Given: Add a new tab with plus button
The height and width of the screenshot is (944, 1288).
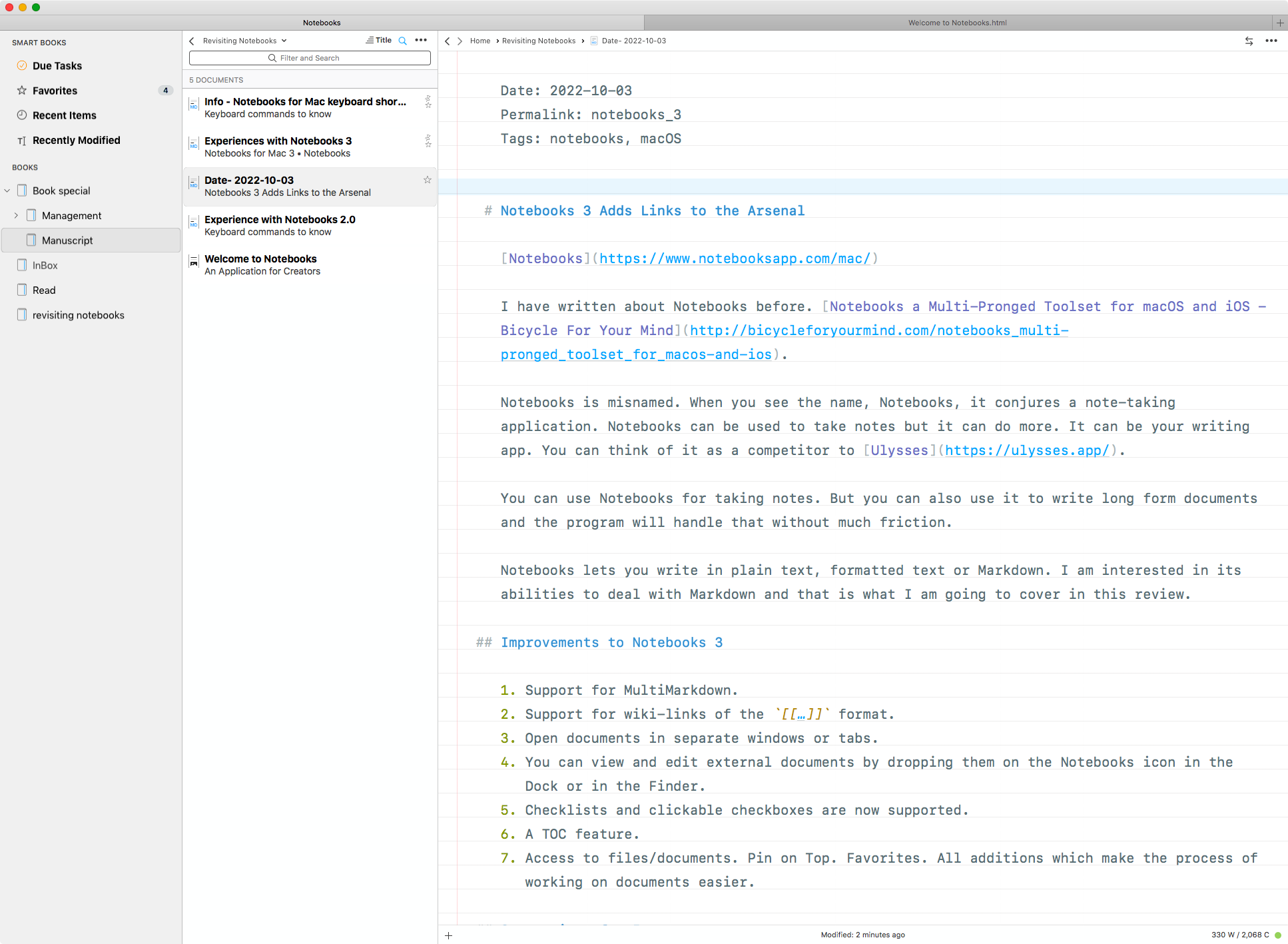Looking at the screenshot, I should tap(1279, 23).
